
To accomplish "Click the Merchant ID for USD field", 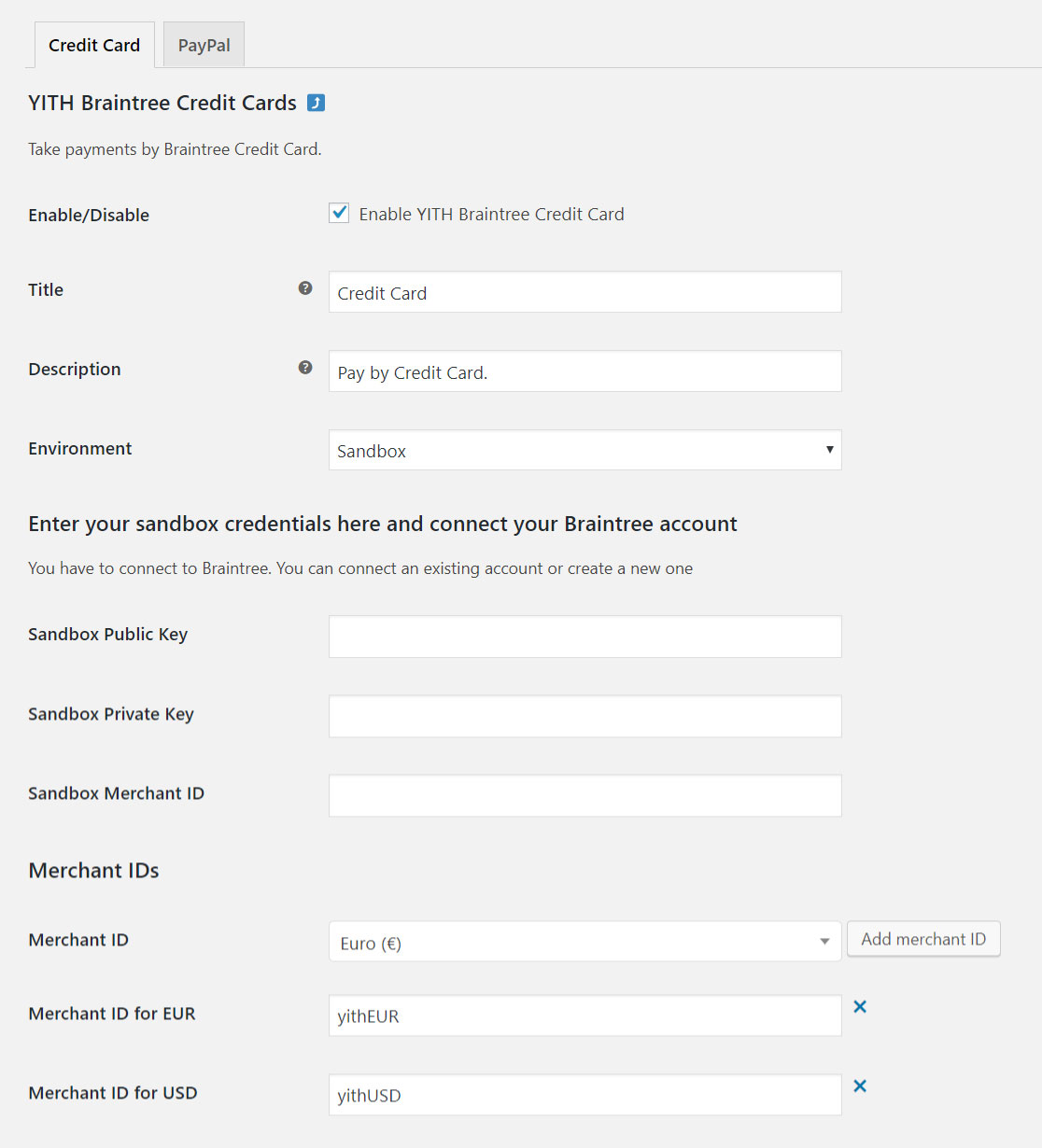I will (x=584, y=1095).
